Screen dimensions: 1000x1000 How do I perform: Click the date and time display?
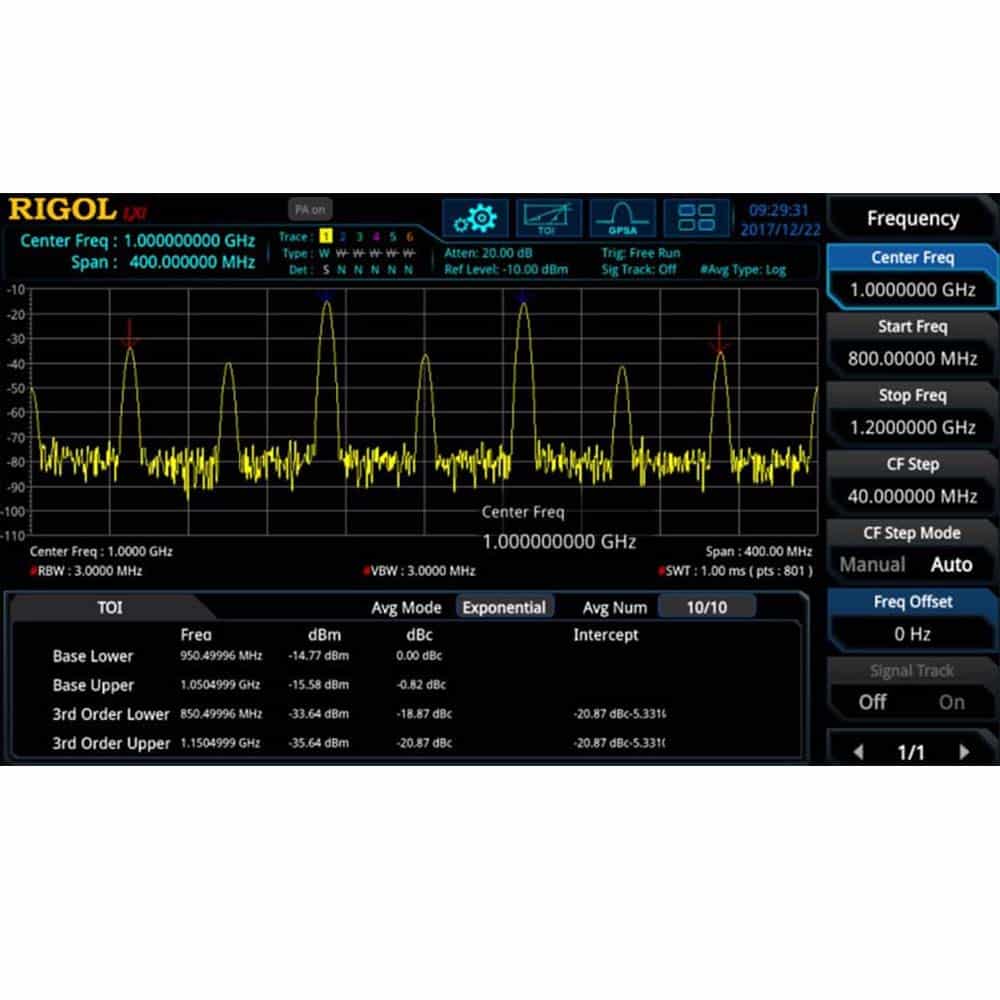click(x=779, y=220)
